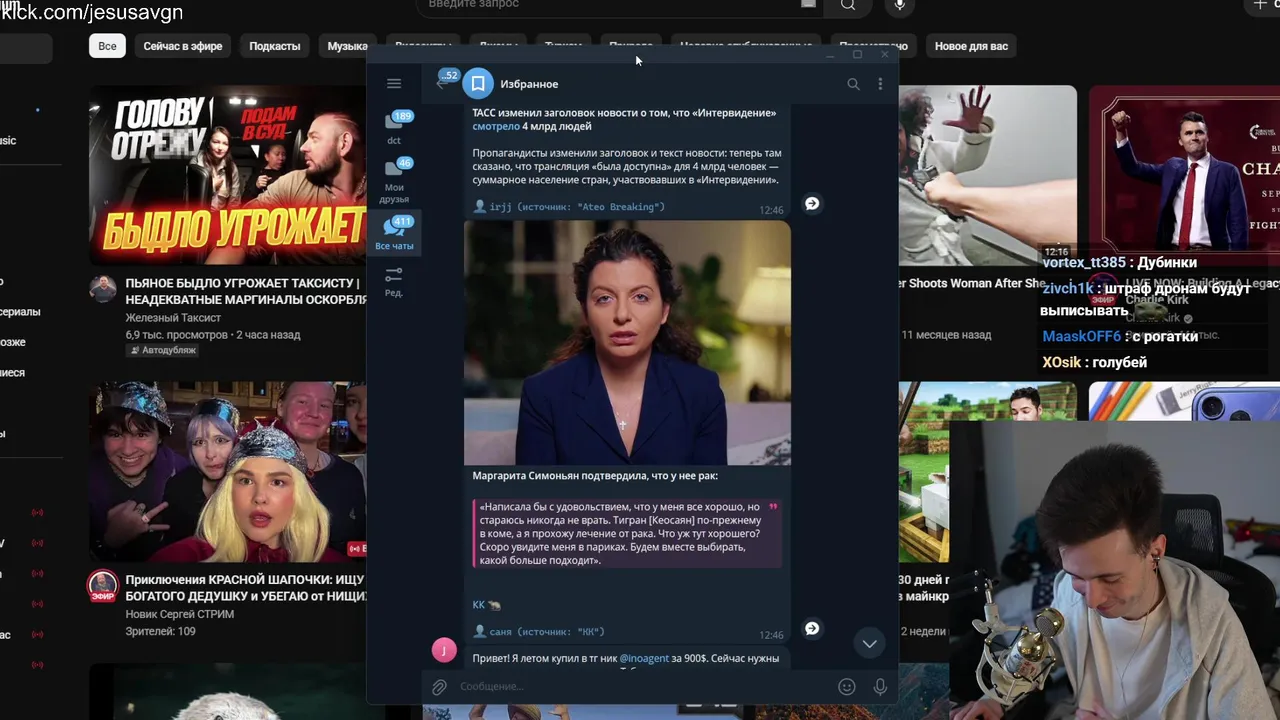
Task: Open Мои друзья chat folder
Action: [394, 180]
